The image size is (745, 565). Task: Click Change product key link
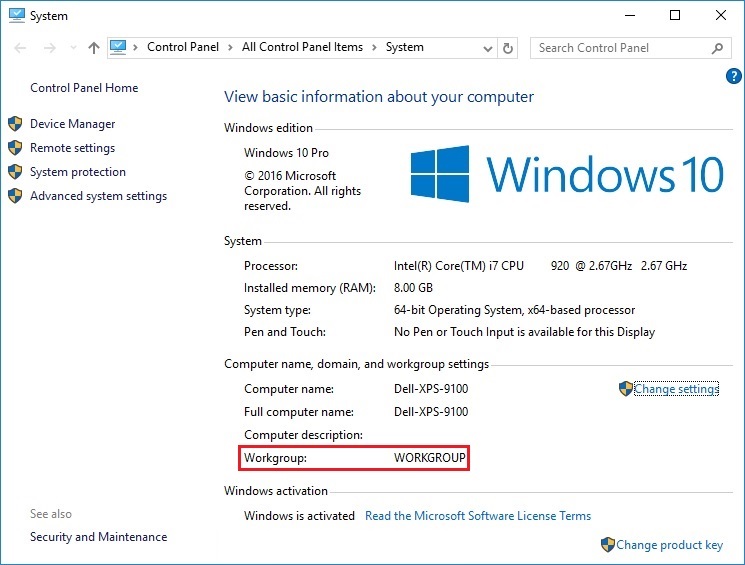(x=669, y=545)
